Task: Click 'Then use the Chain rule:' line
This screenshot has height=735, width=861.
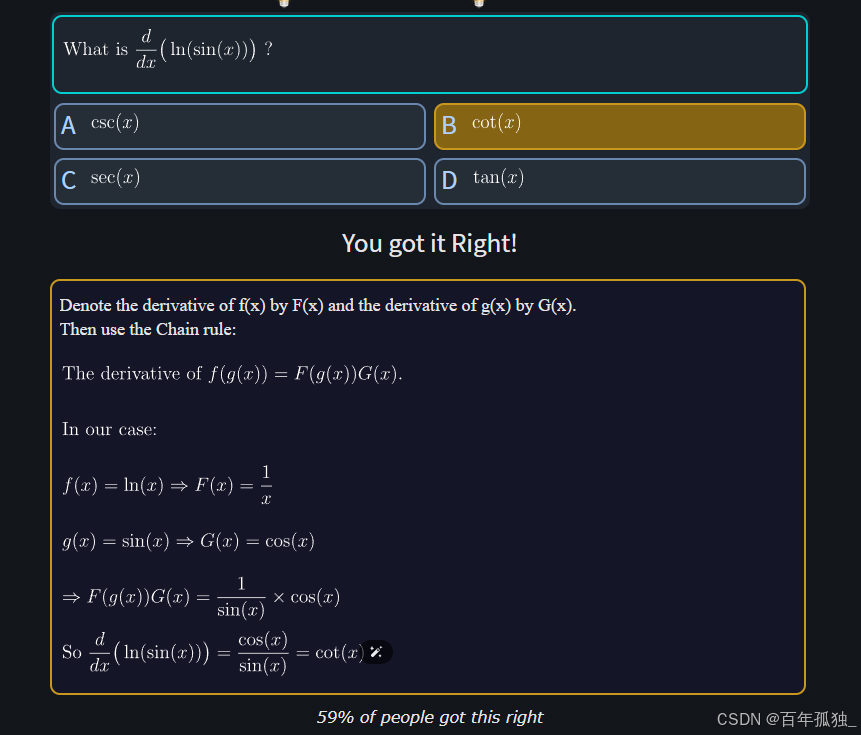Action: click(x=148, y=329)
